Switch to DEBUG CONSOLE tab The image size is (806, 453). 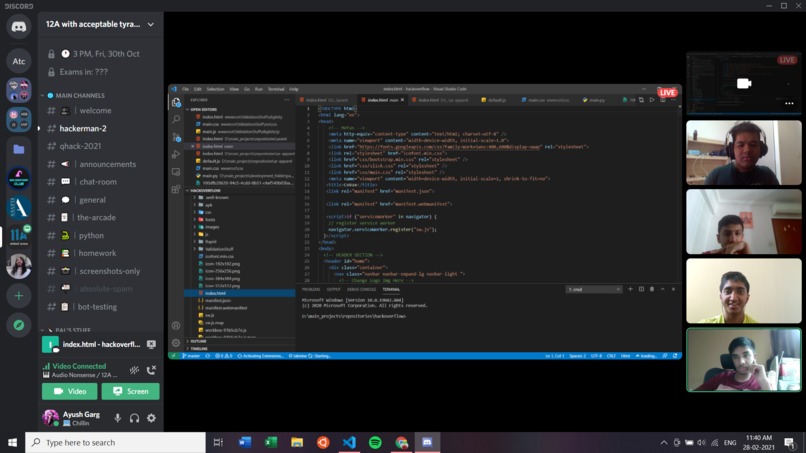coord(361,289)
